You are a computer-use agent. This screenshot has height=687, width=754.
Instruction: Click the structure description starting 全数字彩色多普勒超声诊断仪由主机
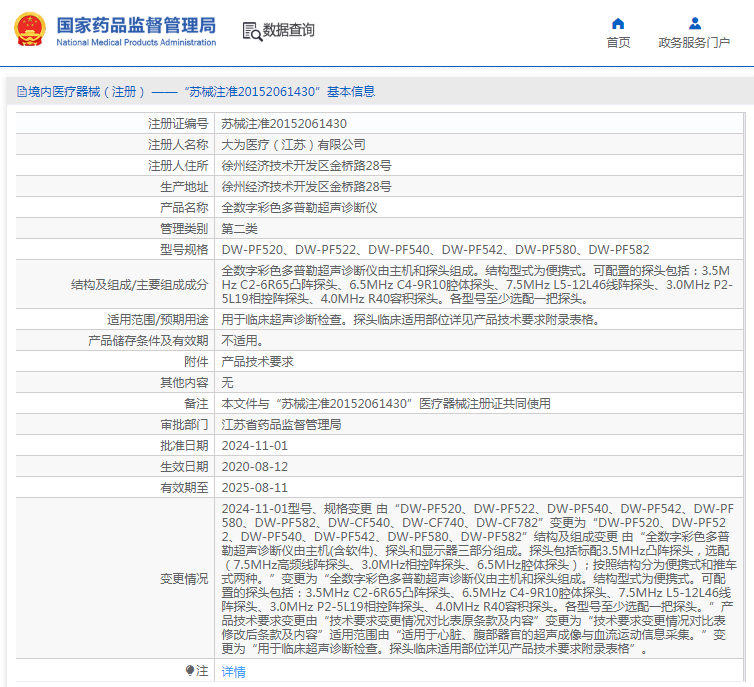click(477, 285)
